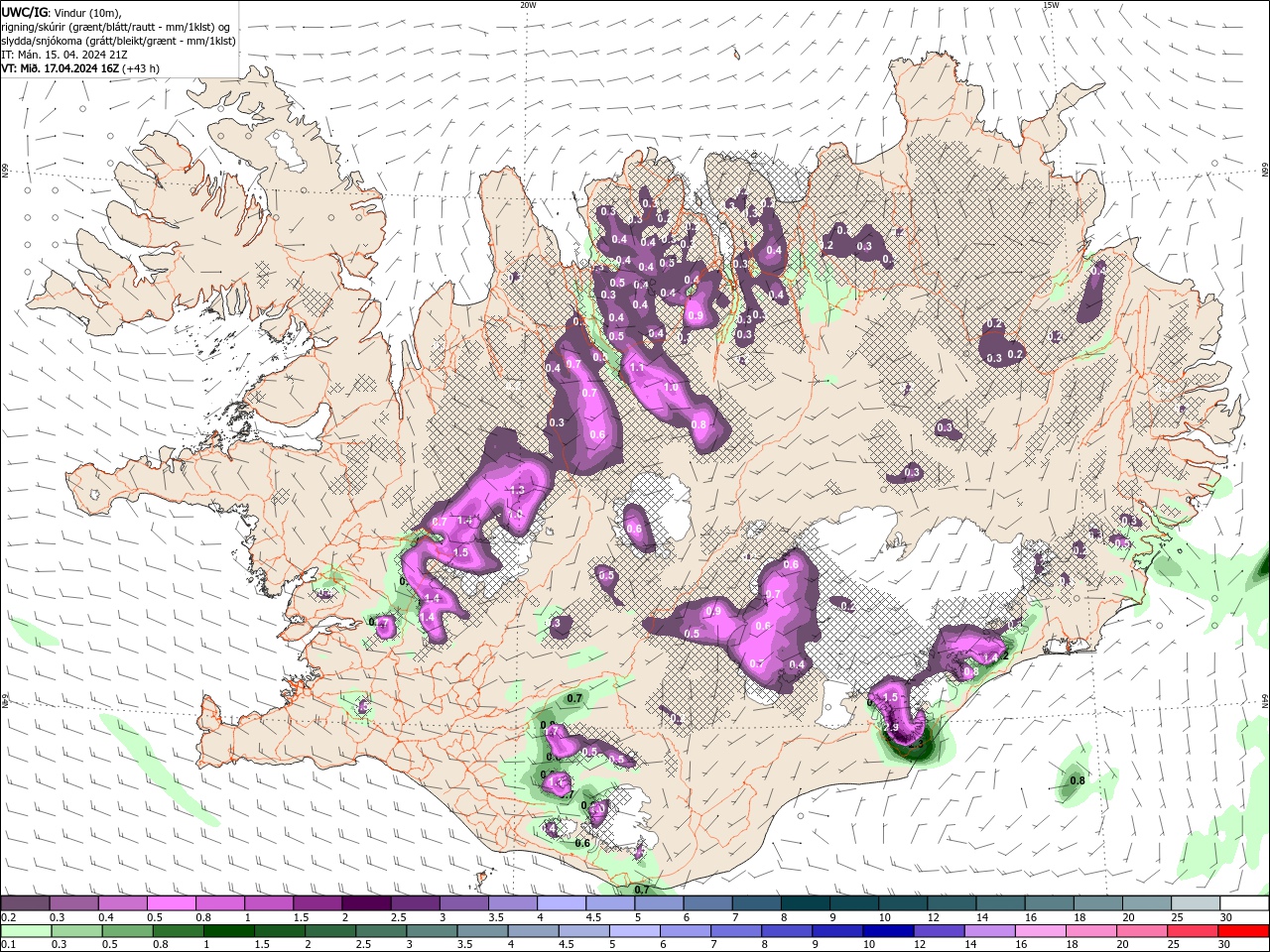Viewport: 1270px width, 952px height.
Task: Select the medium purple snow swatch labeled 3
Action: coord(463,903)
